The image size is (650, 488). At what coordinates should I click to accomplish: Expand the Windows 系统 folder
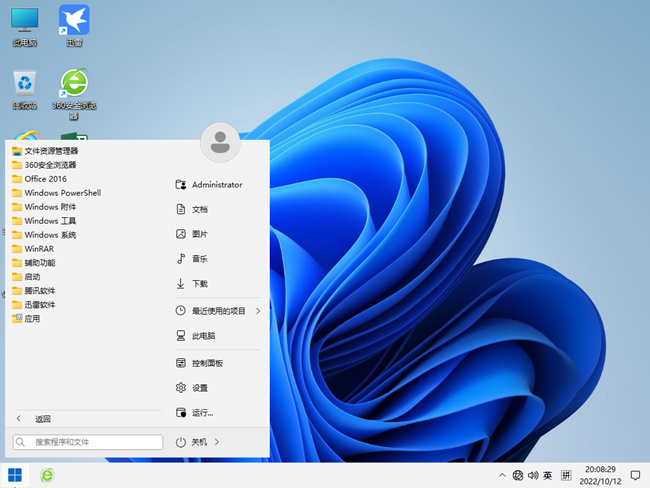click(44, 235)
